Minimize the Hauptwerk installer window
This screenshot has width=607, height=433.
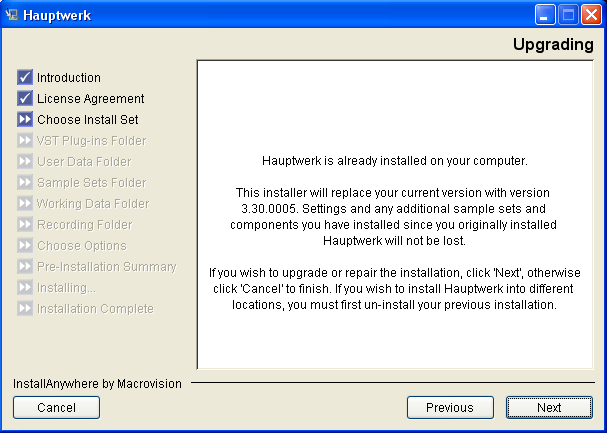click(x=545, y=15)
